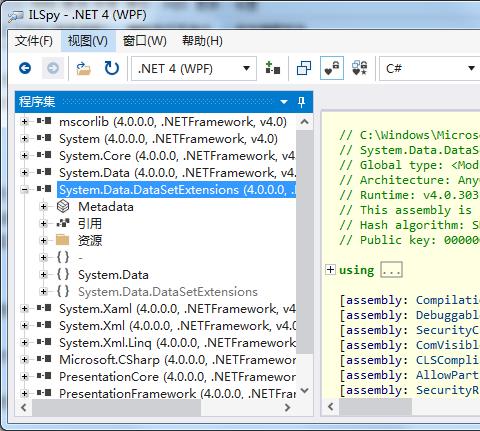Click the Back navigation arrow
The width and height of the screenshot is (480, 431).
coord(25,68)
